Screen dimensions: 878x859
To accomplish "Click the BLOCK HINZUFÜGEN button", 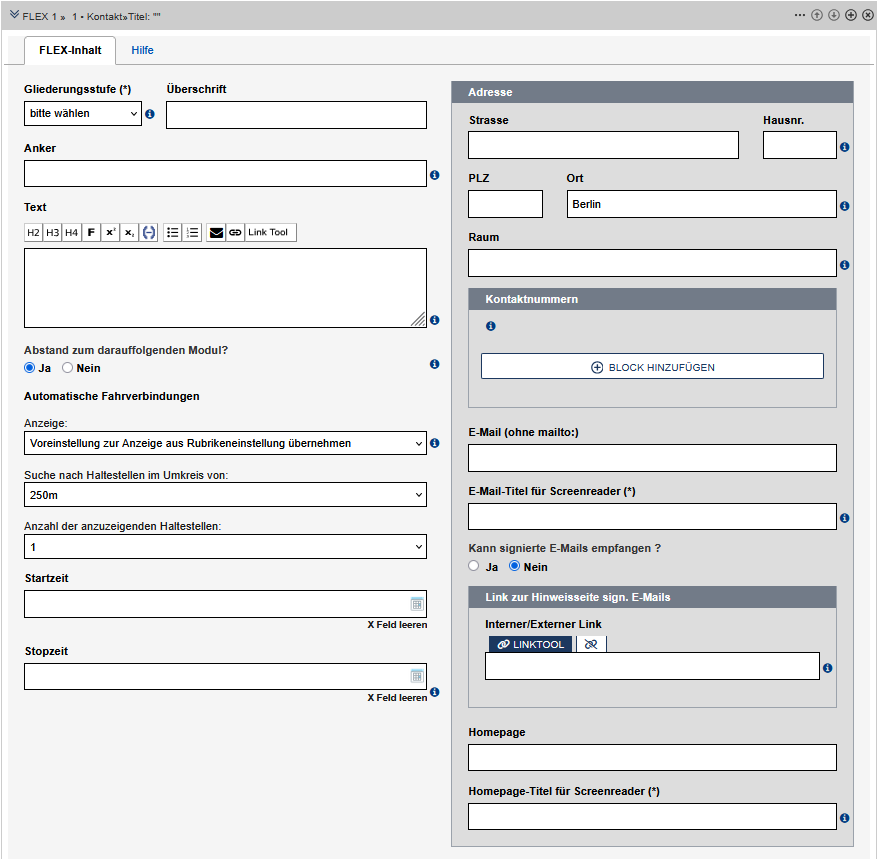I will (x=652, y=367).
